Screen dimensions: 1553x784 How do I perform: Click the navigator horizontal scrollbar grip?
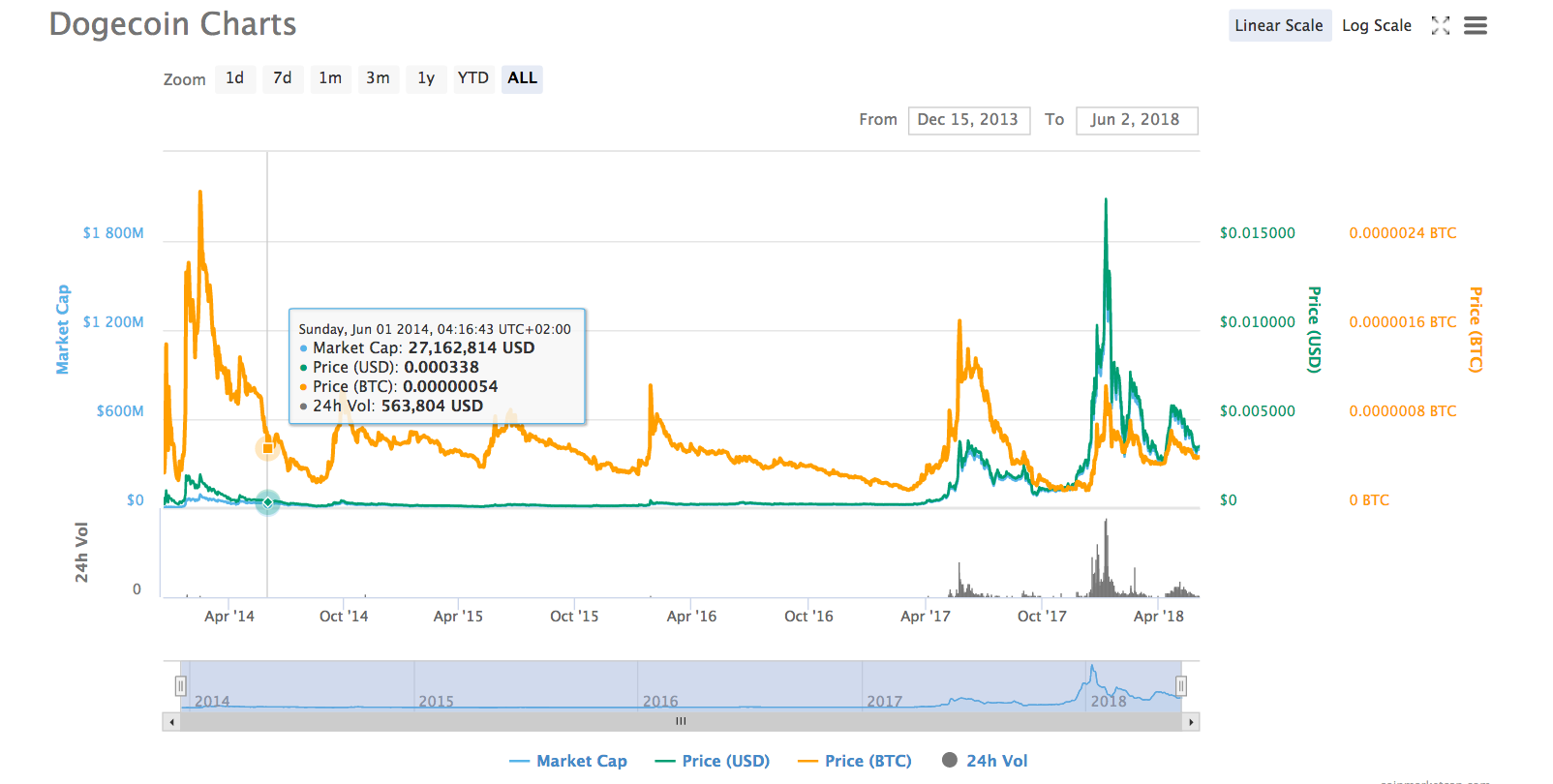tap(682, 722)
